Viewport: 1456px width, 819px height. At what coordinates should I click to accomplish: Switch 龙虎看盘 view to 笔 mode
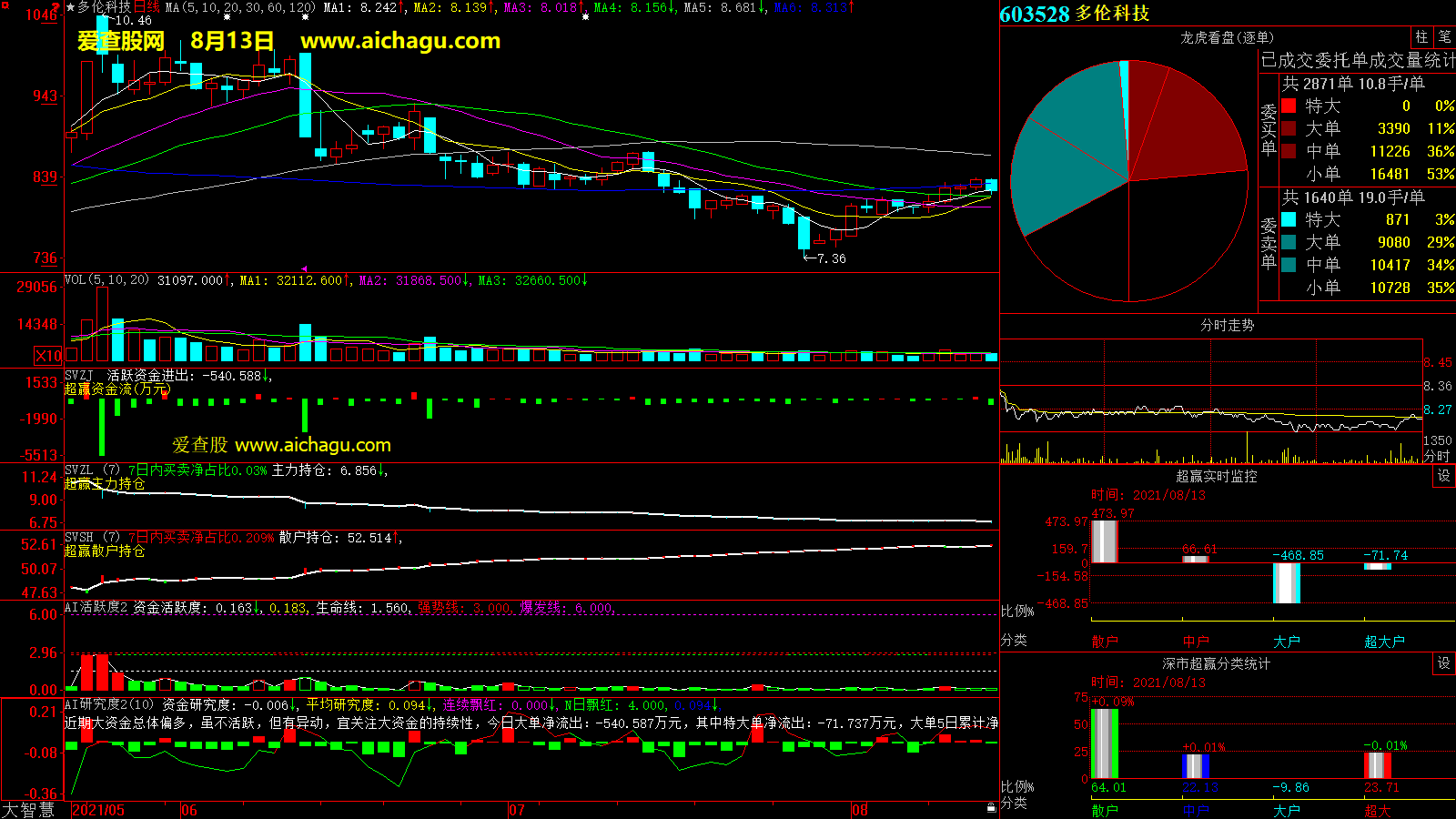[1444, 37]
